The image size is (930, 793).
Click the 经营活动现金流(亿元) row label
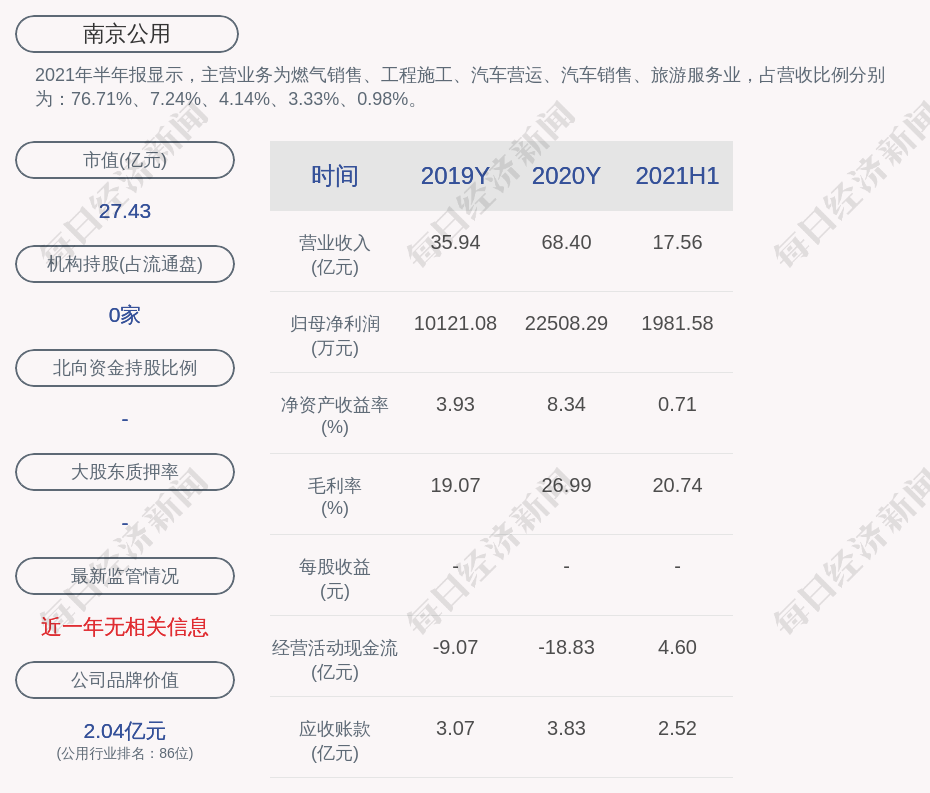point(335,660)
